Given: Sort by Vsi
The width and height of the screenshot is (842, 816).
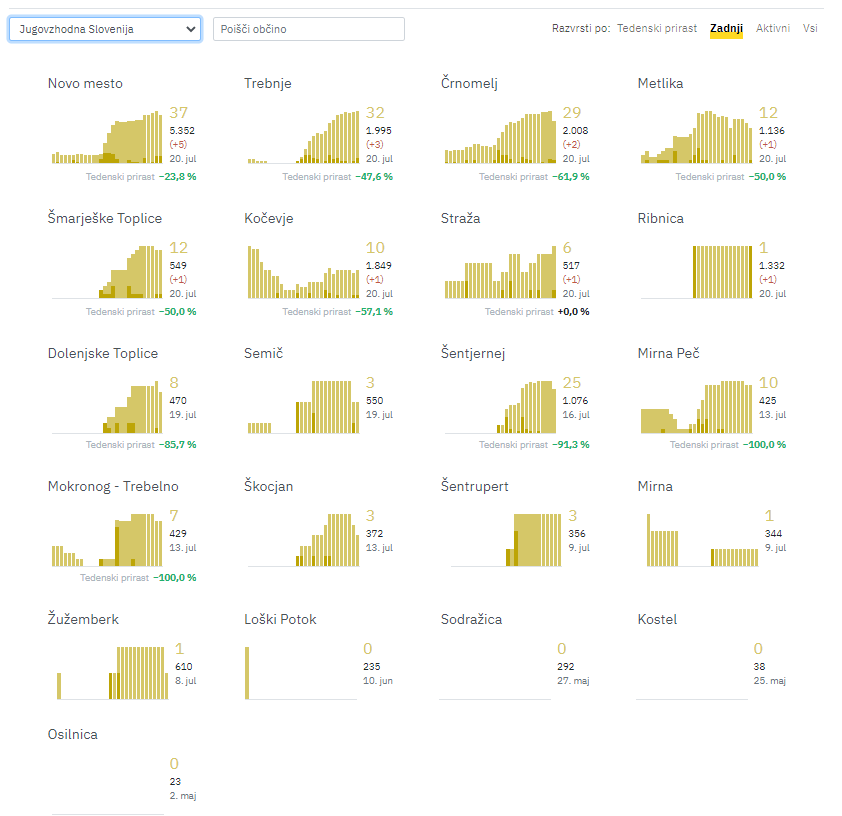Looking at the screenshot, I should (810, 28).
